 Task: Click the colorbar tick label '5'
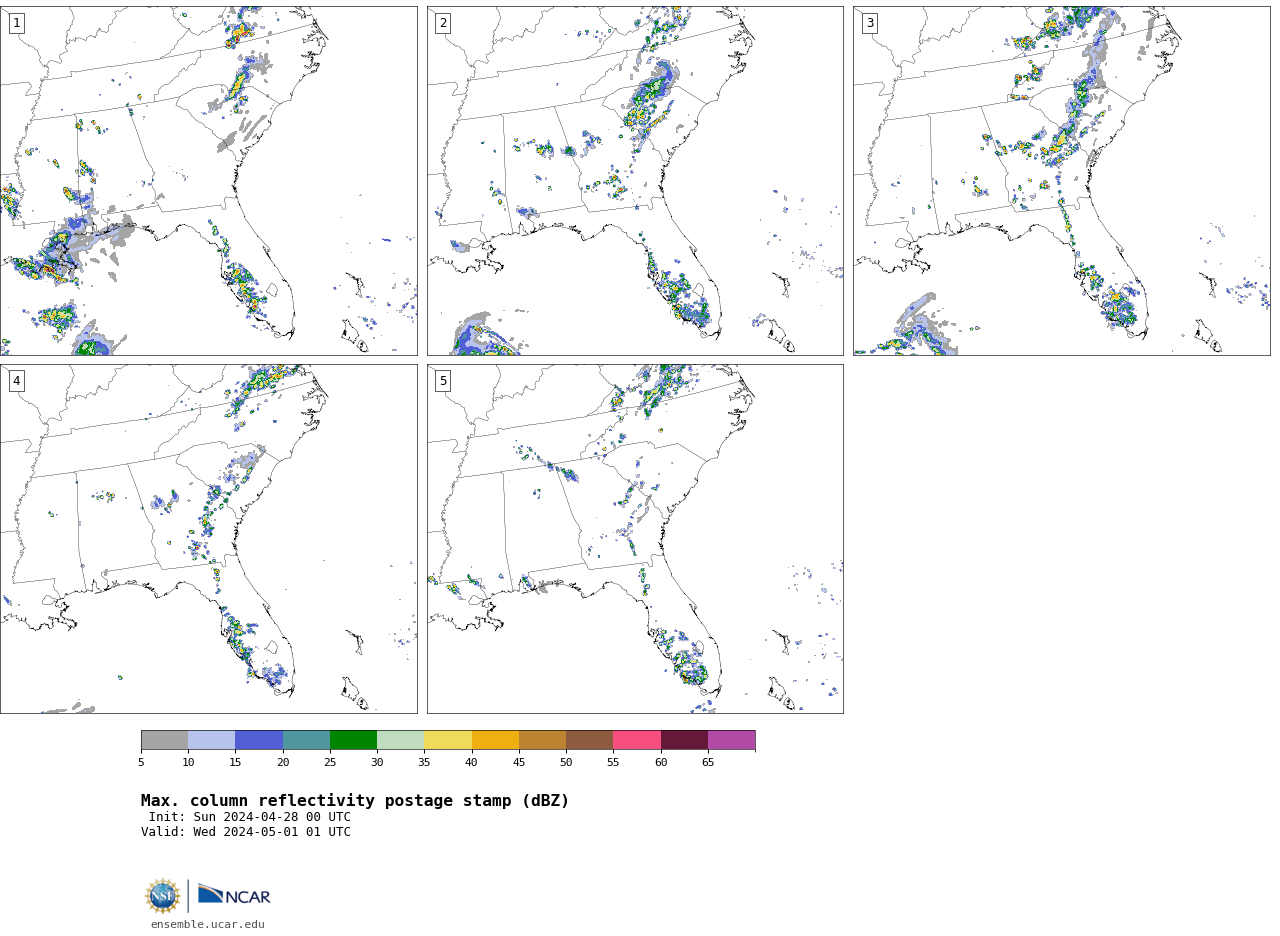pyautogui.click(x=141, y=763)
